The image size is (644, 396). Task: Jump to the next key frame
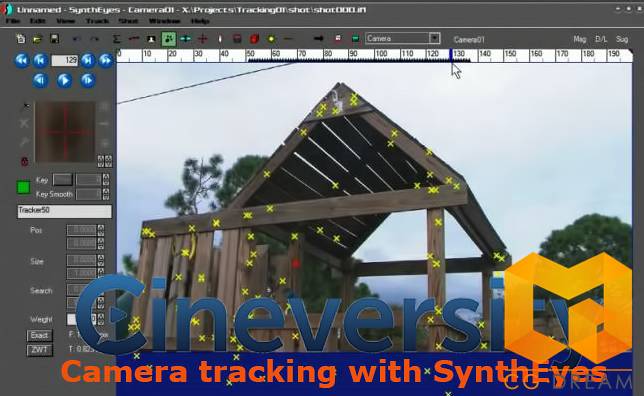point(87,60)
